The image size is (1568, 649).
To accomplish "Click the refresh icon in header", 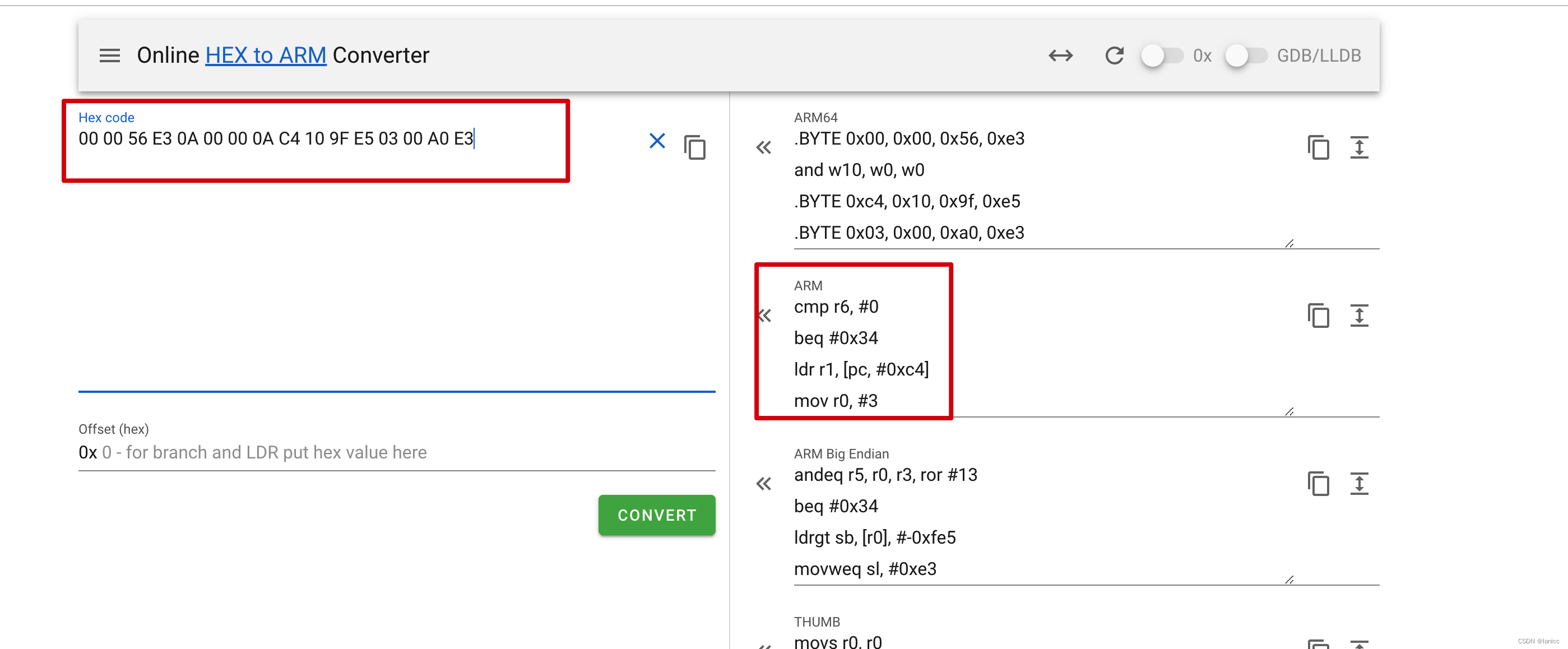I will point(1114,55).
